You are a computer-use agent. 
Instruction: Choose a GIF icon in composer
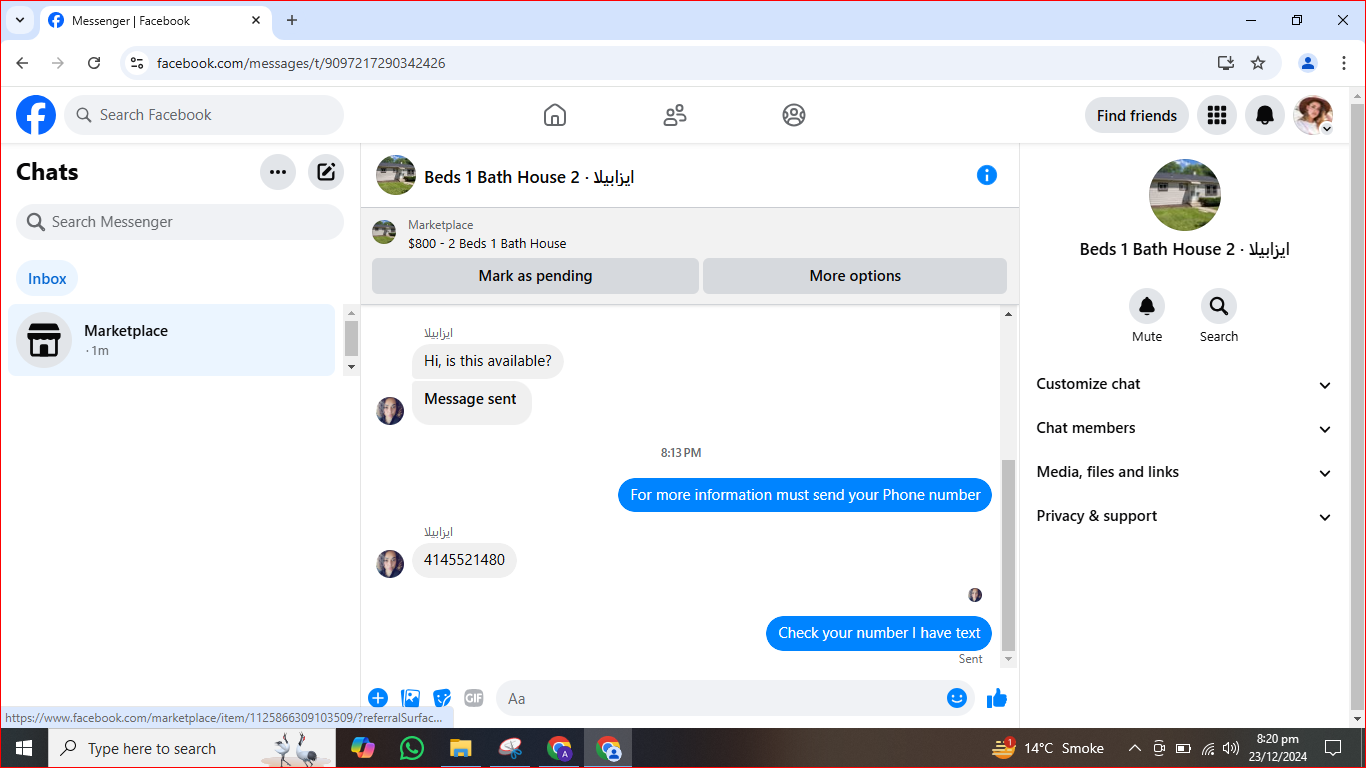474,698
